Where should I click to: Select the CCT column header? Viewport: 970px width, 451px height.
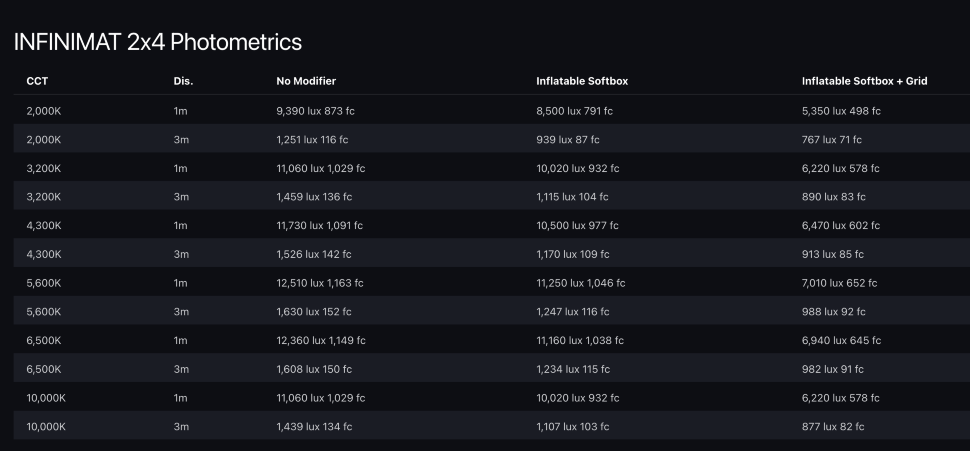pos(37,81)
